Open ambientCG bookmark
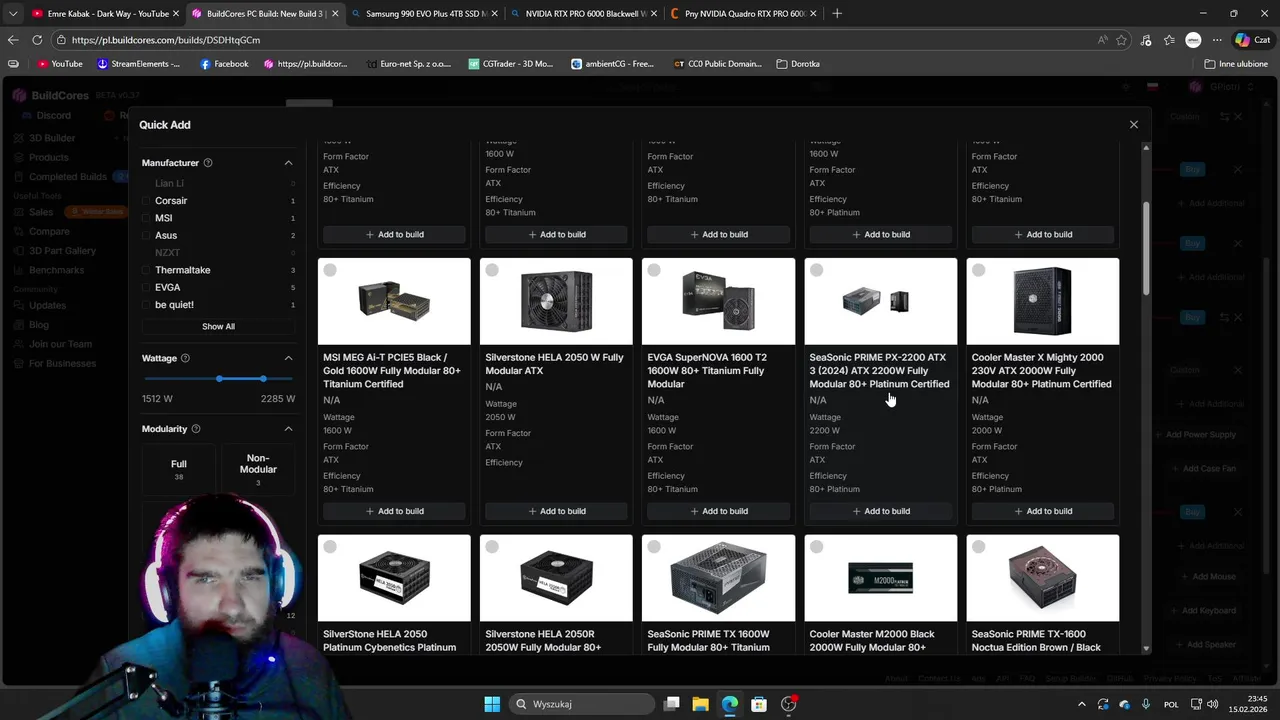 point(612,64)
